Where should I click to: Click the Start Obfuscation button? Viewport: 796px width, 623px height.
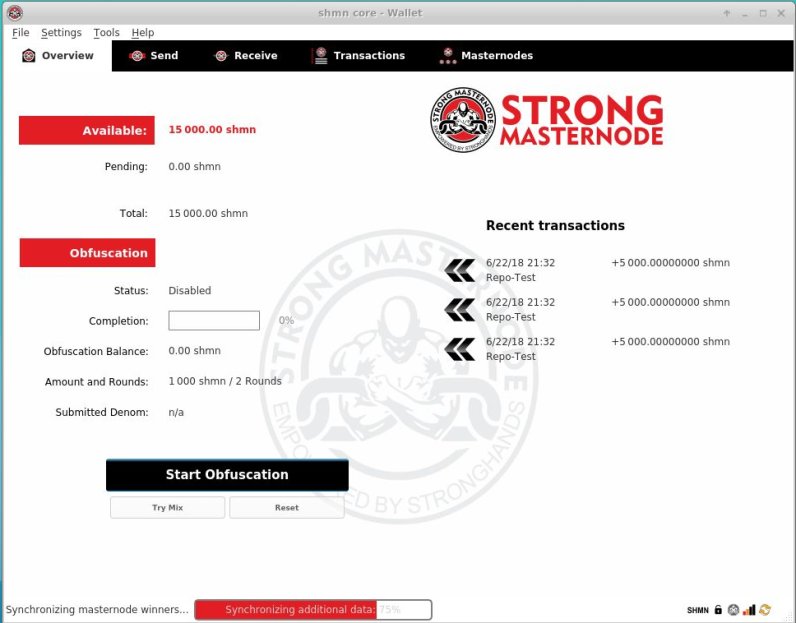coord(227,475)
